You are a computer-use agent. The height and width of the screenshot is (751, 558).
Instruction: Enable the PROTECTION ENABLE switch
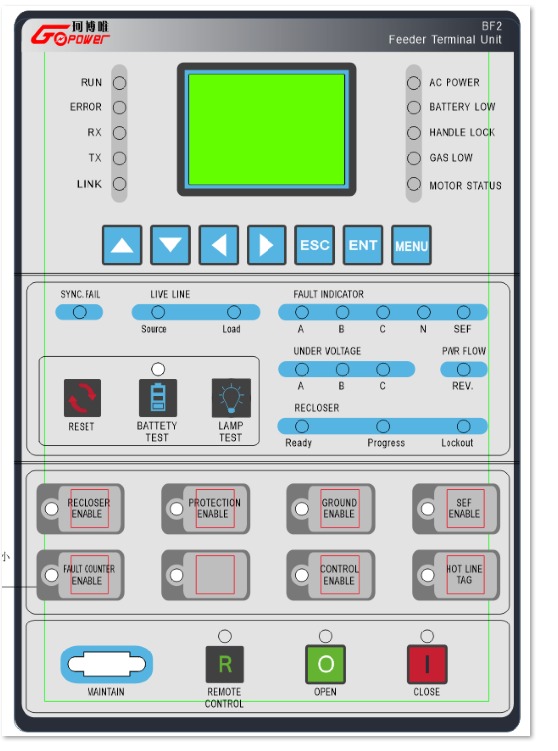coord(205,509)
